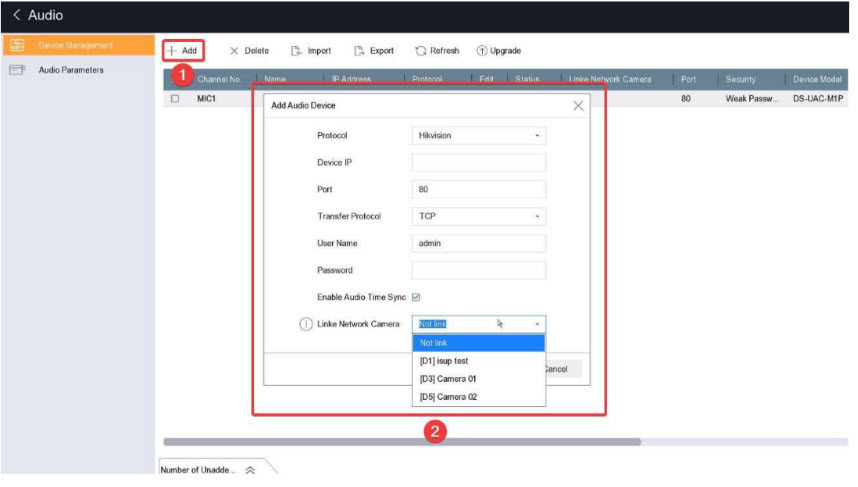Click the info icon beside Linke Network Camera
The image size is (858, 487).
point(306,324)
